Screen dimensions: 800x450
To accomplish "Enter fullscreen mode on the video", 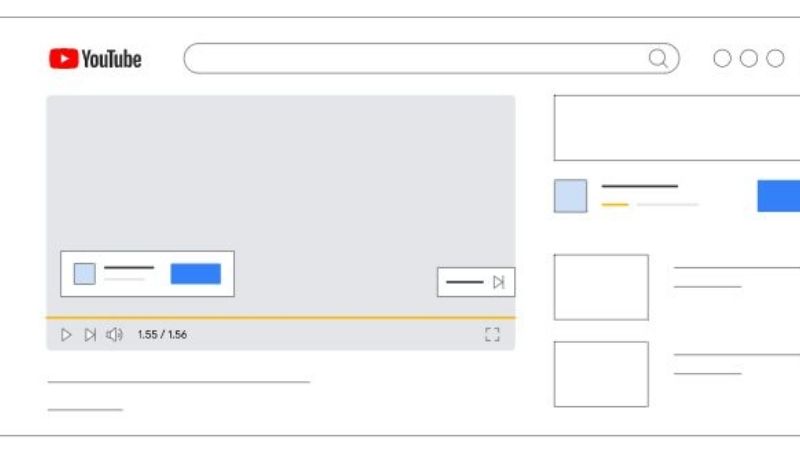I will [x=492, y=335].
